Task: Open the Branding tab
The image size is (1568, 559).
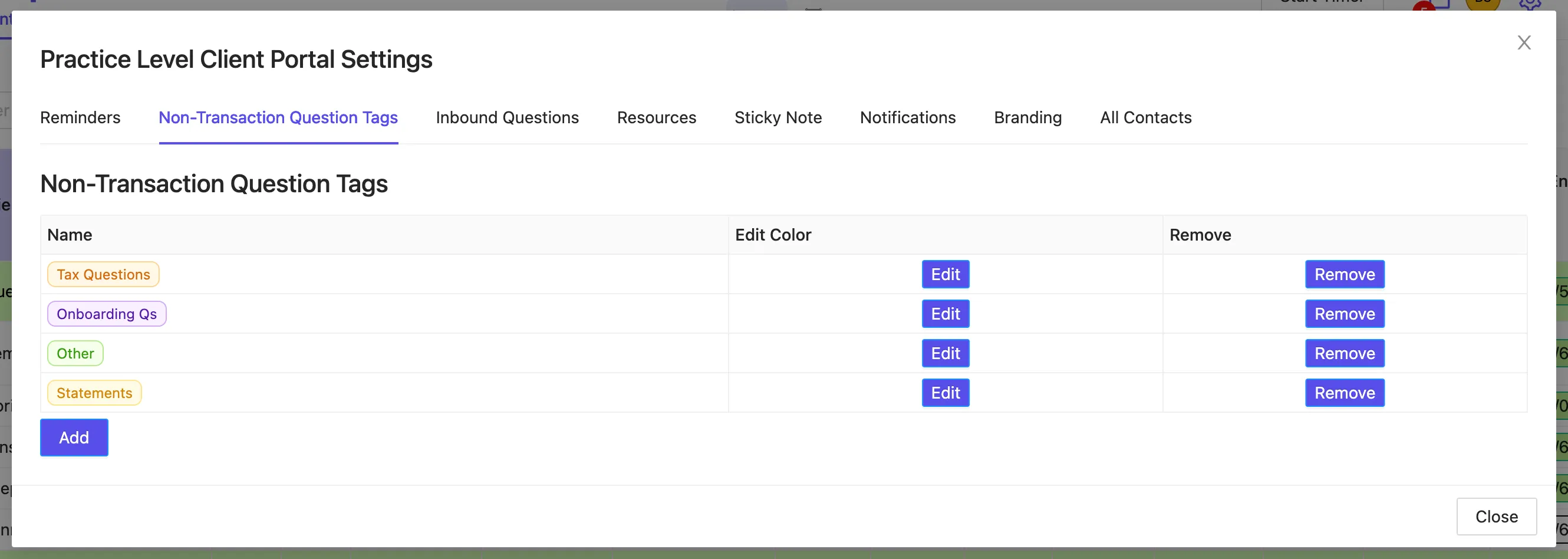Action: [1027, 117]
